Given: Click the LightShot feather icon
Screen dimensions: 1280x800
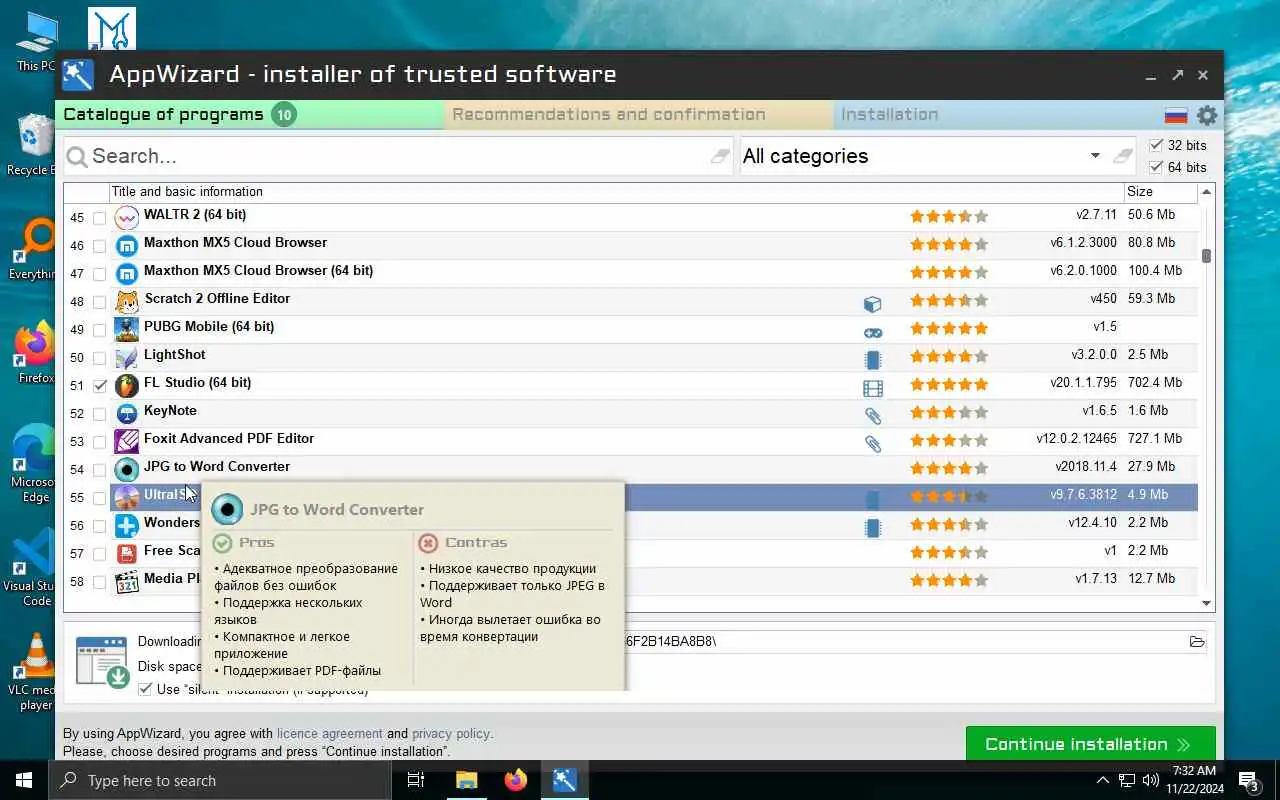Looking at the screenshot, I should click(126, 357).
